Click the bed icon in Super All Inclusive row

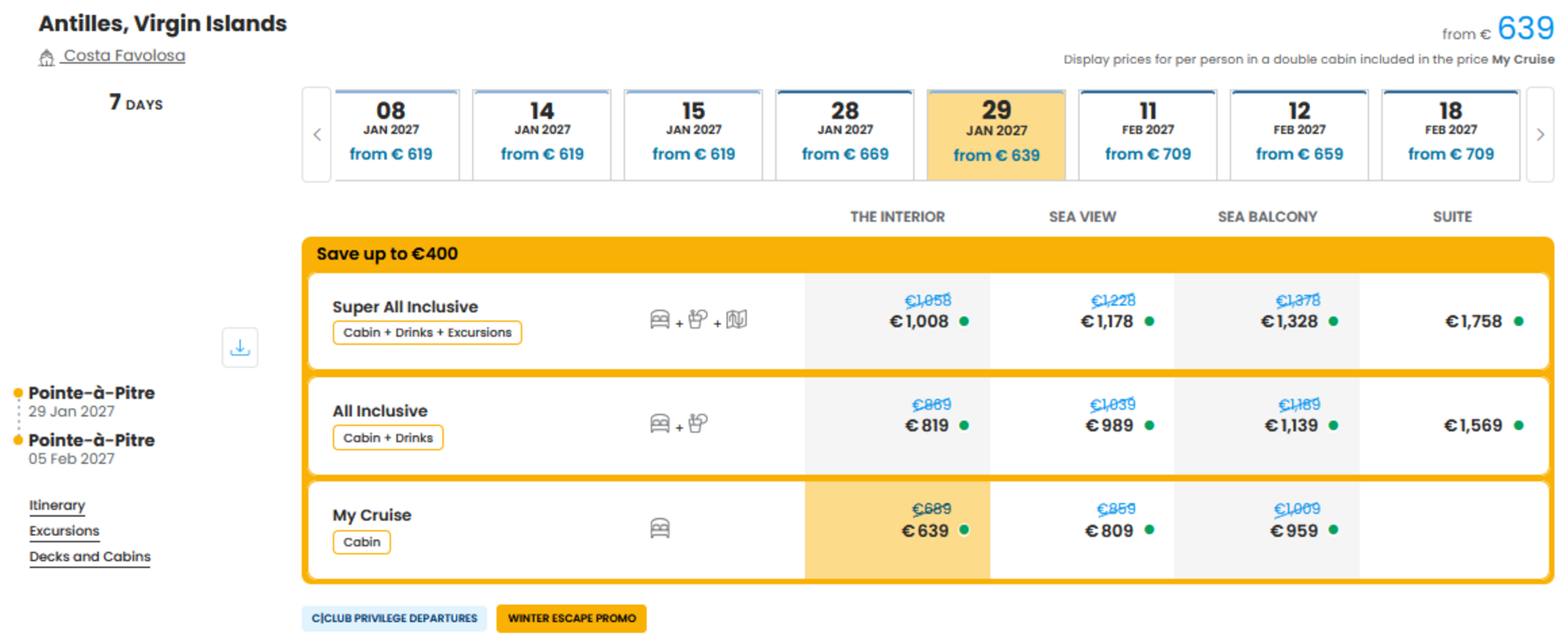coord(660,320)
